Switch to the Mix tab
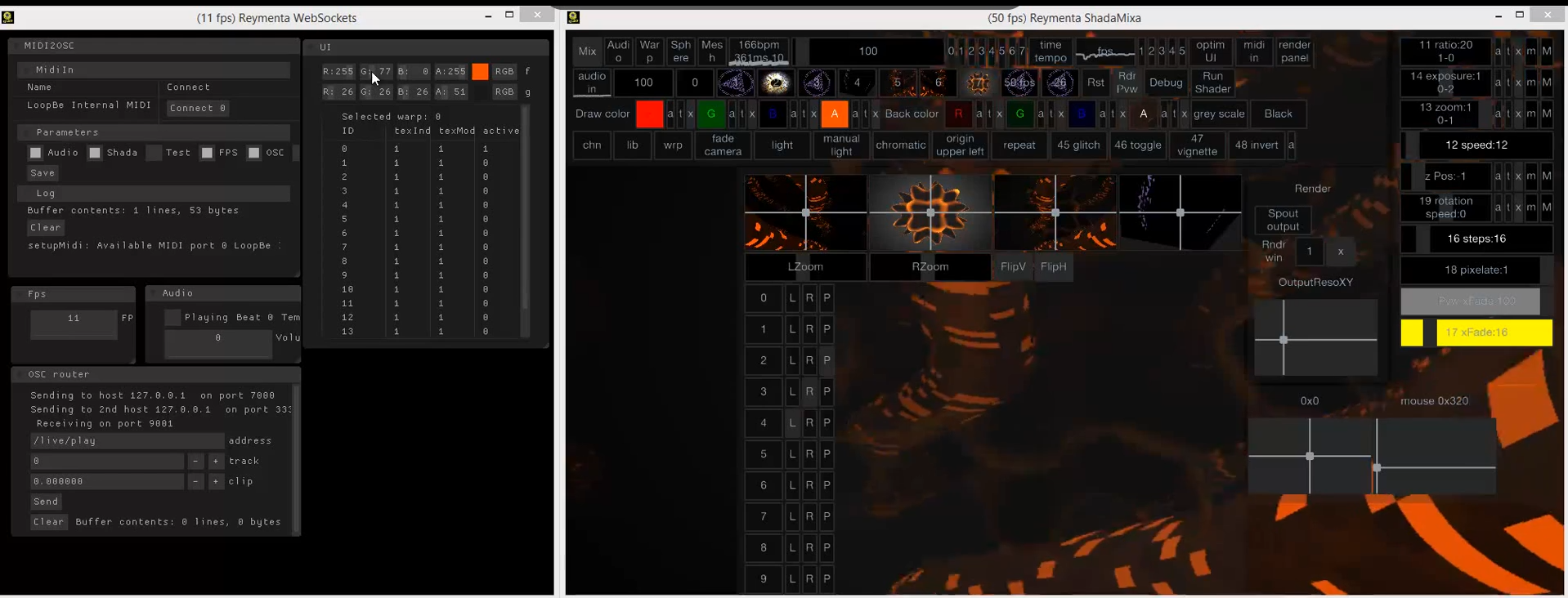 587,51
